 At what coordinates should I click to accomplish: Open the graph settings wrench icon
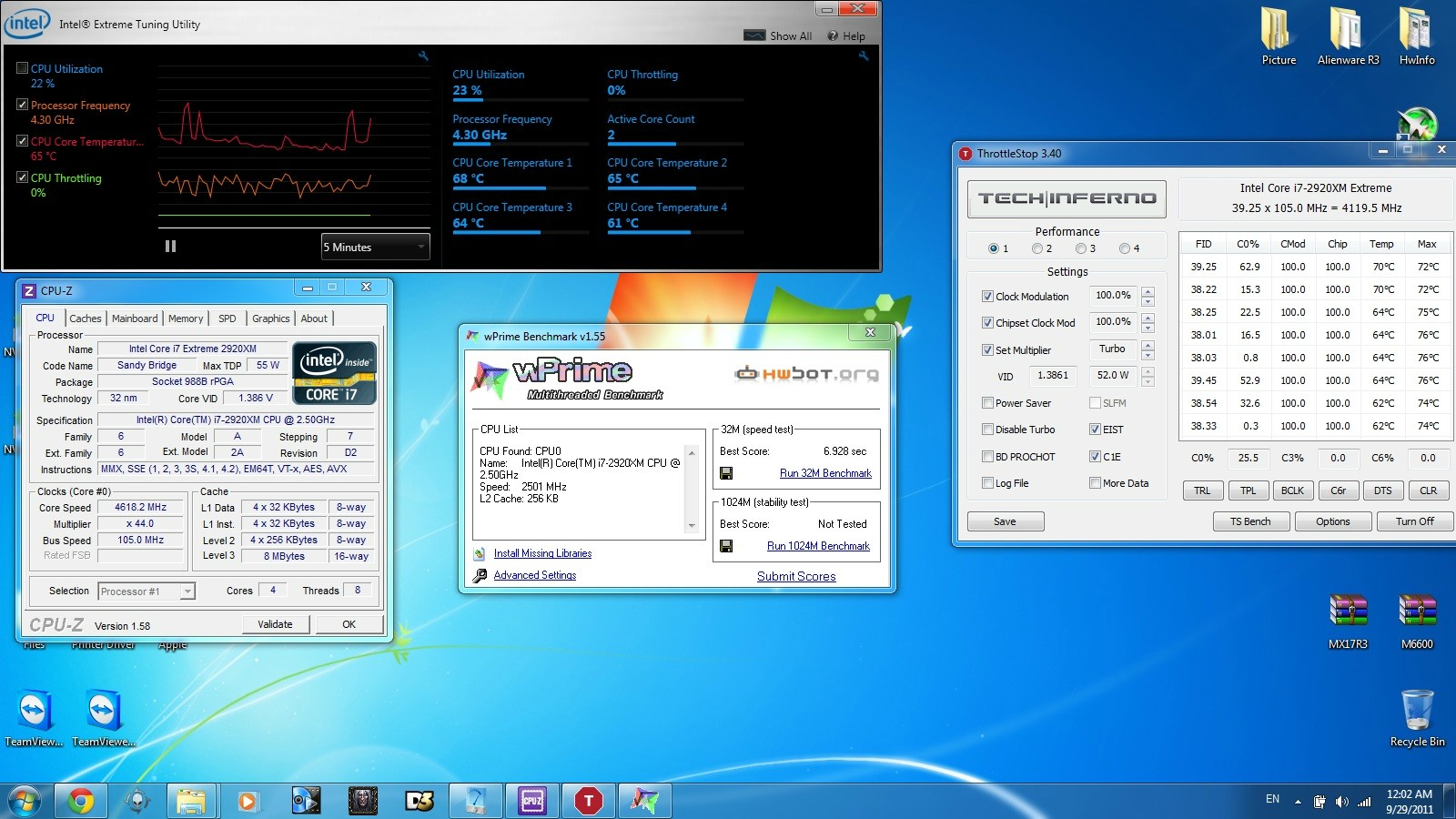[x=423, y=56]
